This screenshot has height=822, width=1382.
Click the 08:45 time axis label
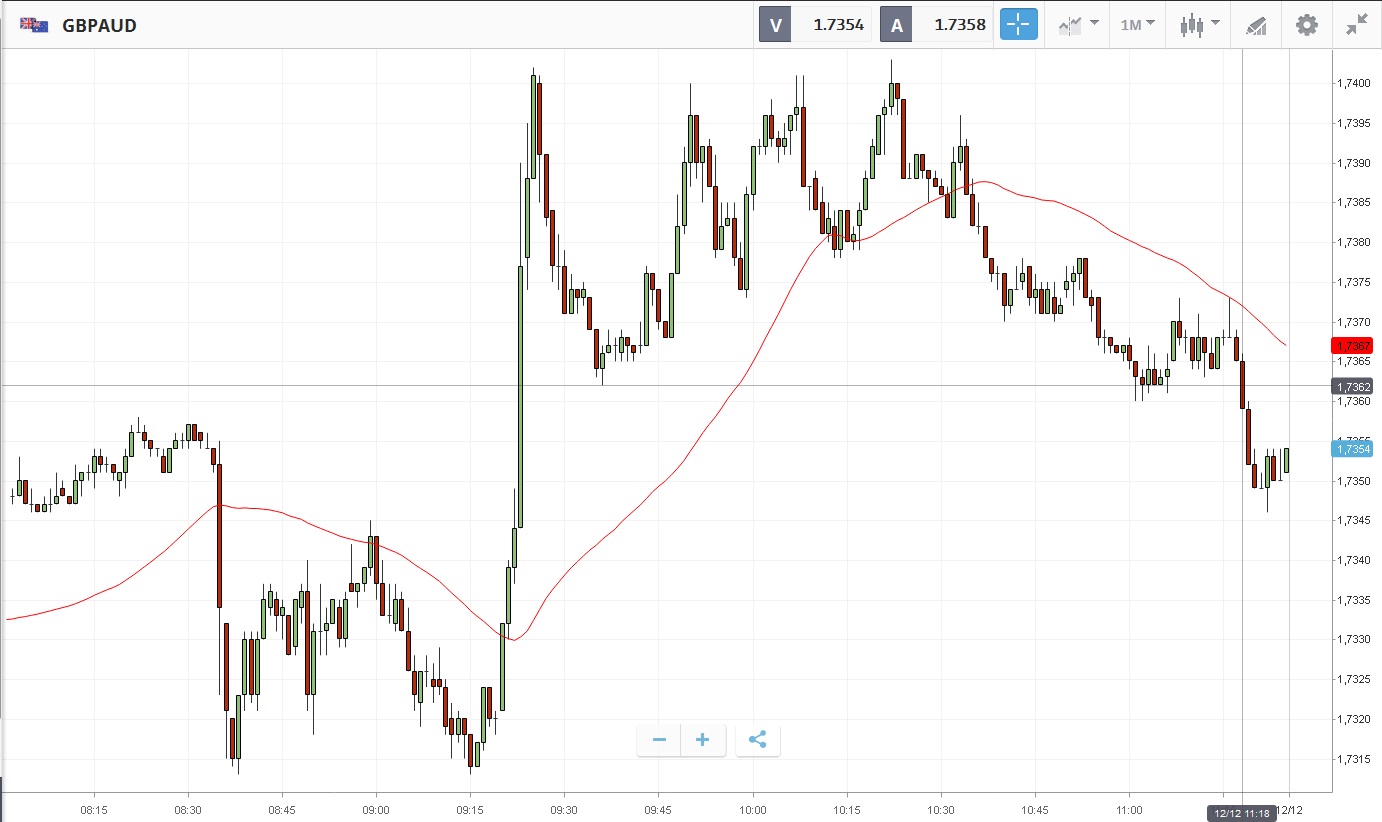(x=282, y=810)
